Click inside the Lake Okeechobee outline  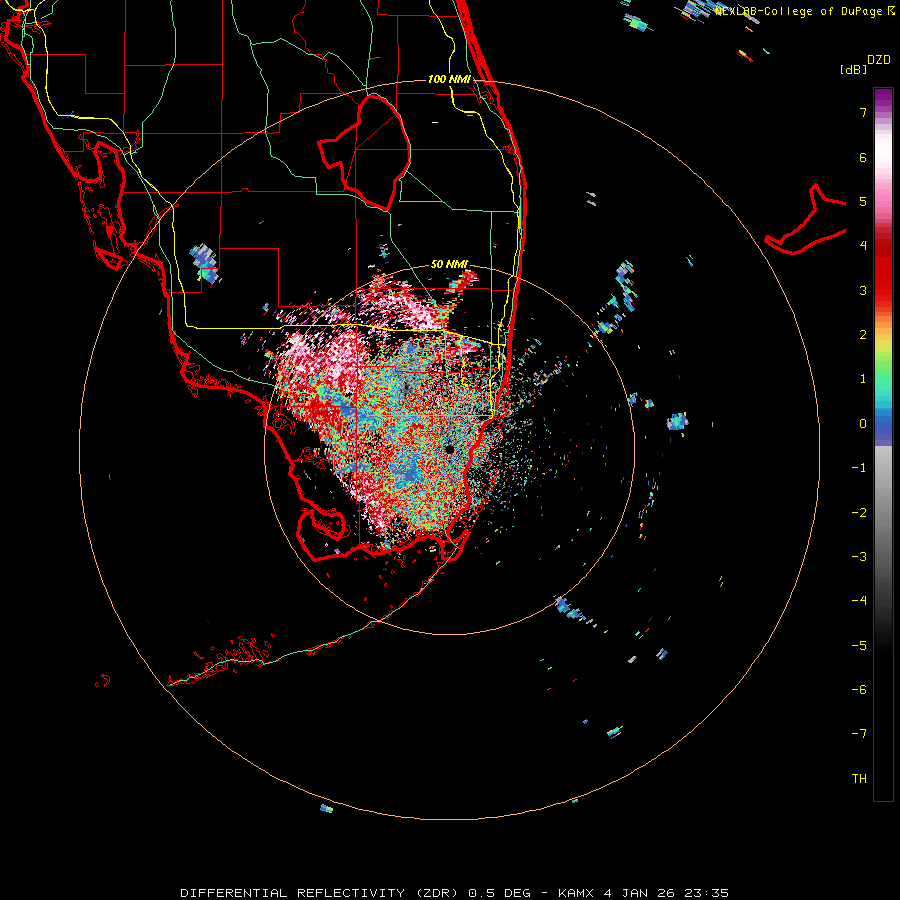coord(373,152)
